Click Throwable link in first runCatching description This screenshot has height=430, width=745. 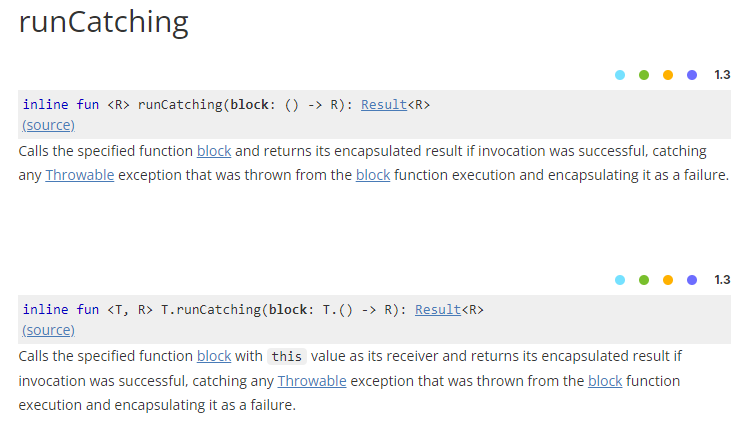[x=80, y=175]
